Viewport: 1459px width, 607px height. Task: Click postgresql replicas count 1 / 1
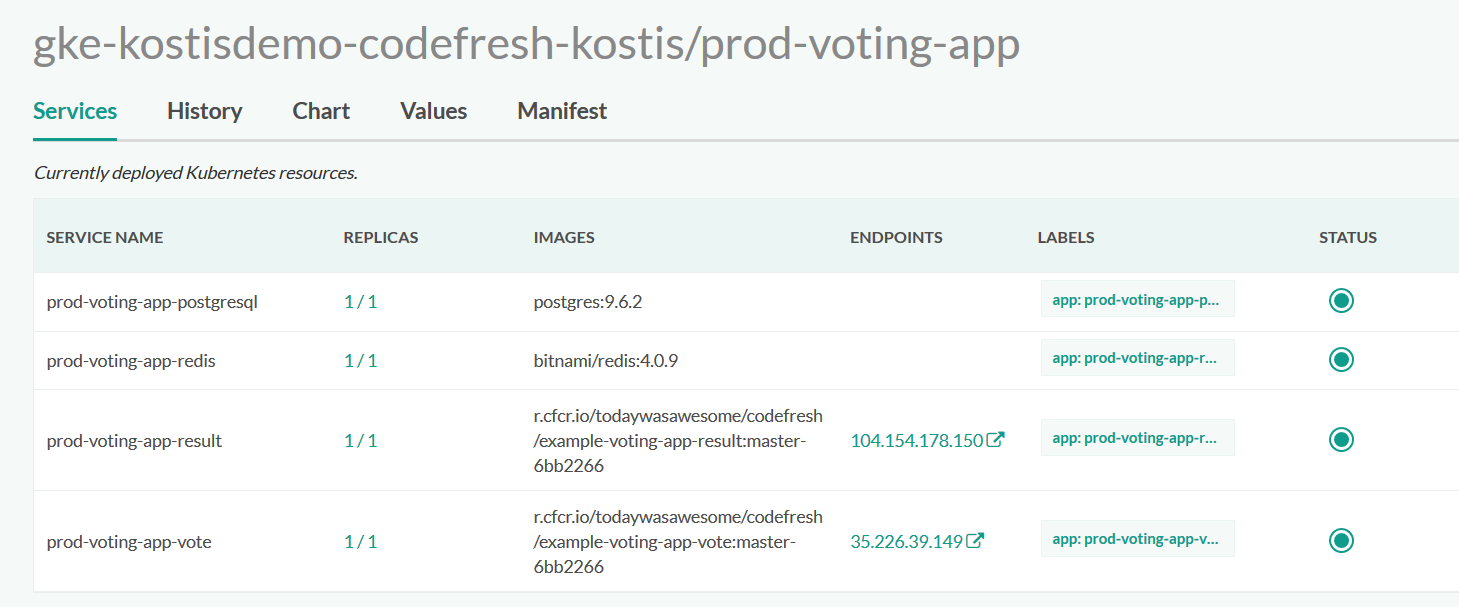pyautogui.click(x=360, y=301)
